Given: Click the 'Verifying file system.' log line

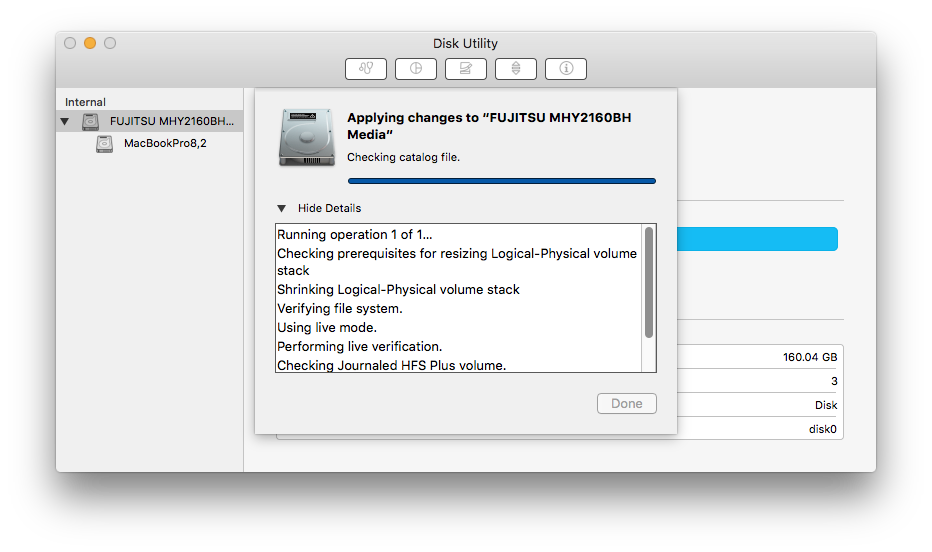Looking at the screenshot, I should [x=340, y=308].
